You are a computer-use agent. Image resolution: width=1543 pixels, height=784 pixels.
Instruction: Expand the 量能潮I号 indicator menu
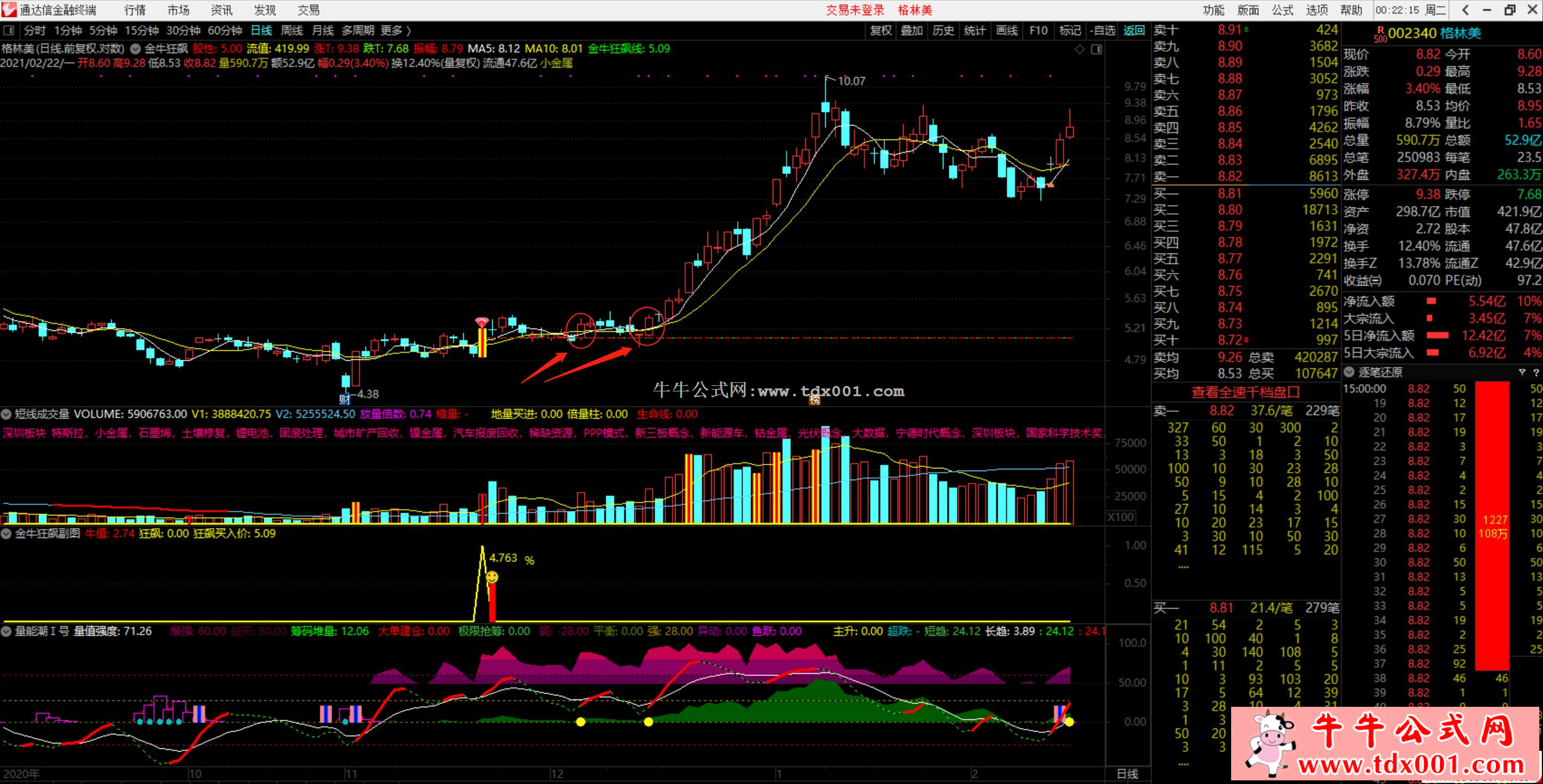pos(6,631)
